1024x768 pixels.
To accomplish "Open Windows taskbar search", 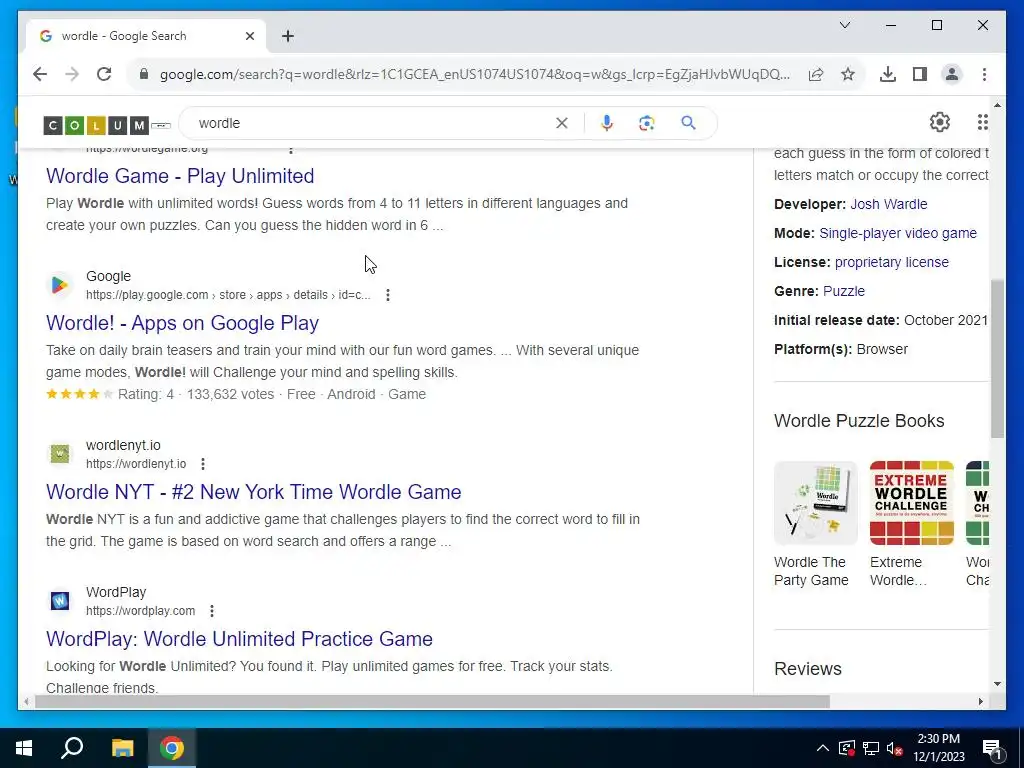I will [72, 748].
